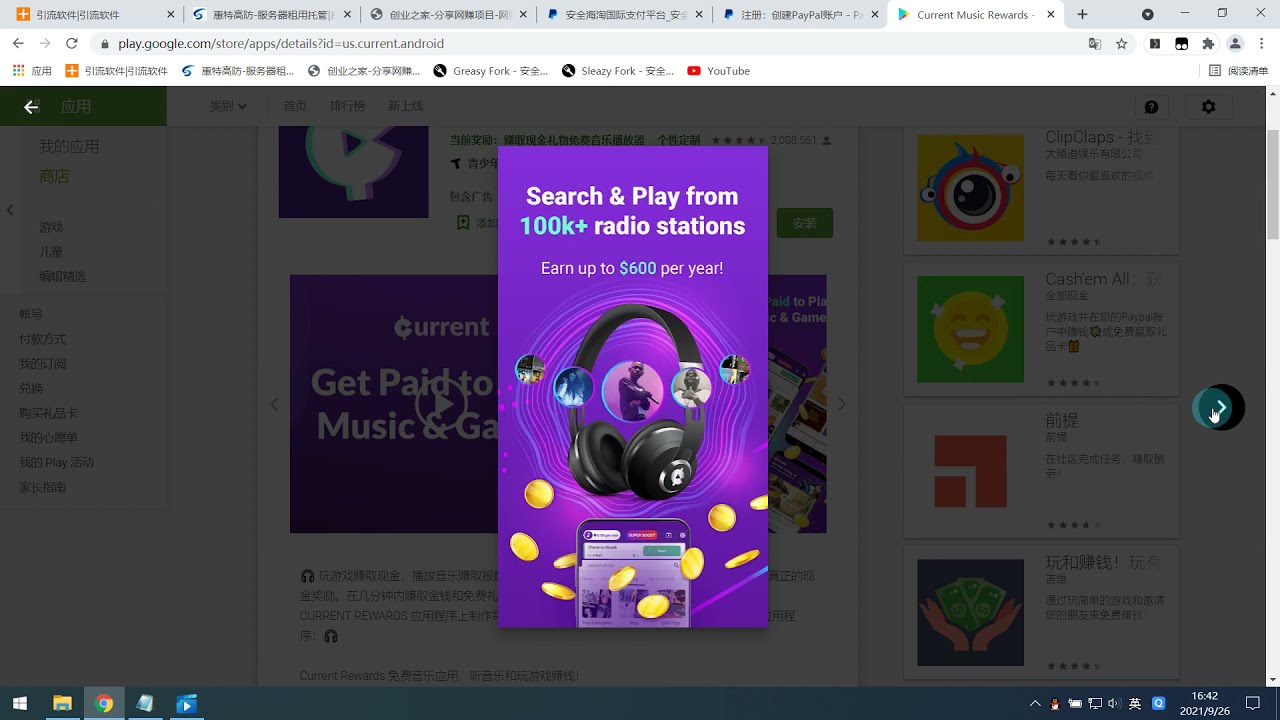Open the Cash'em All app thumbnail

pos(970,329)
